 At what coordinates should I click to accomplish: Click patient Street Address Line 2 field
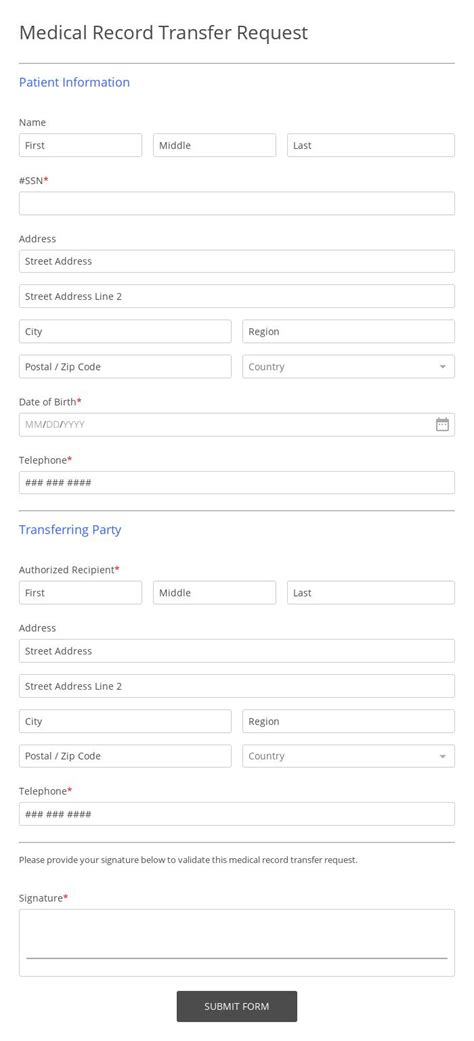pos(237,296)
